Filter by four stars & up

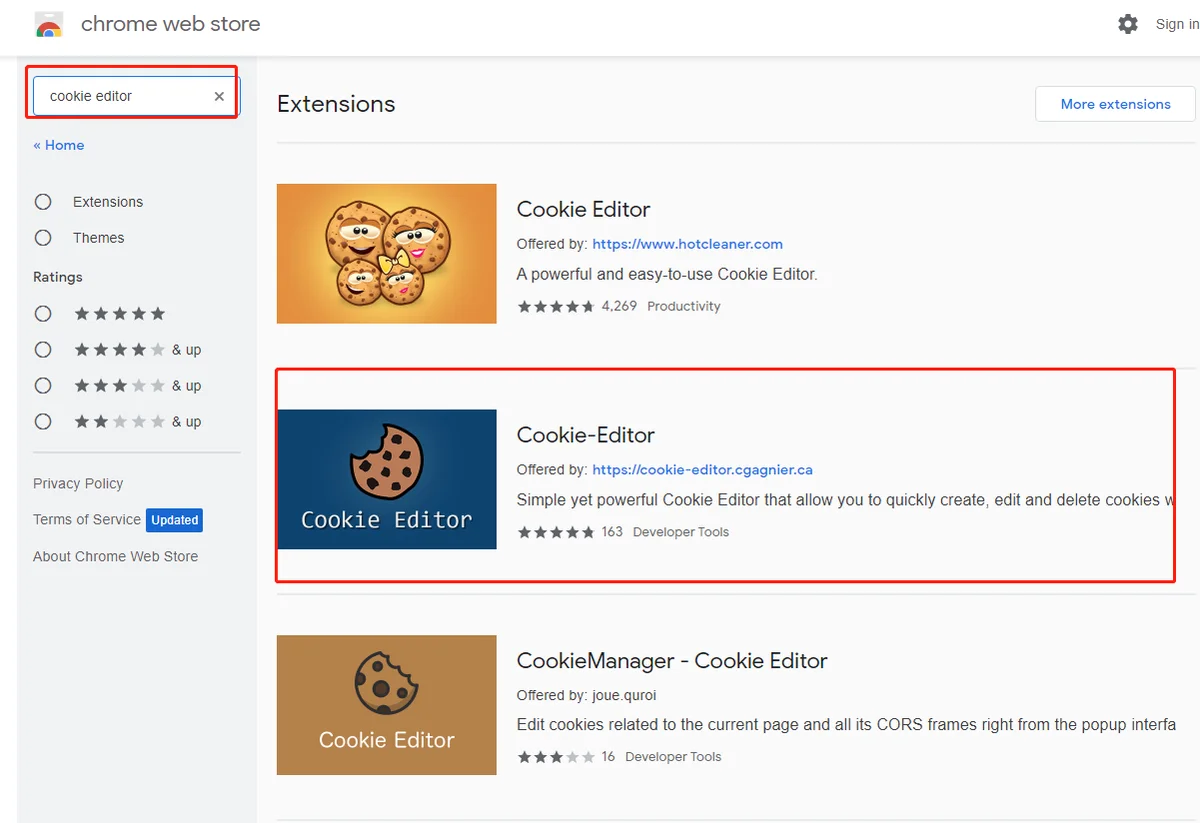click(x=43, y=350)
